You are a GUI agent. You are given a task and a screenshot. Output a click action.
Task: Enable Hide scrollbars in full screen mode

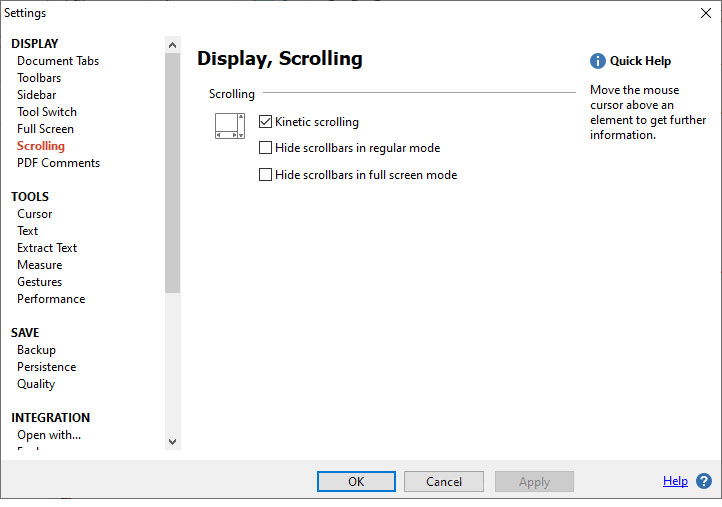(x=266, y=175)
